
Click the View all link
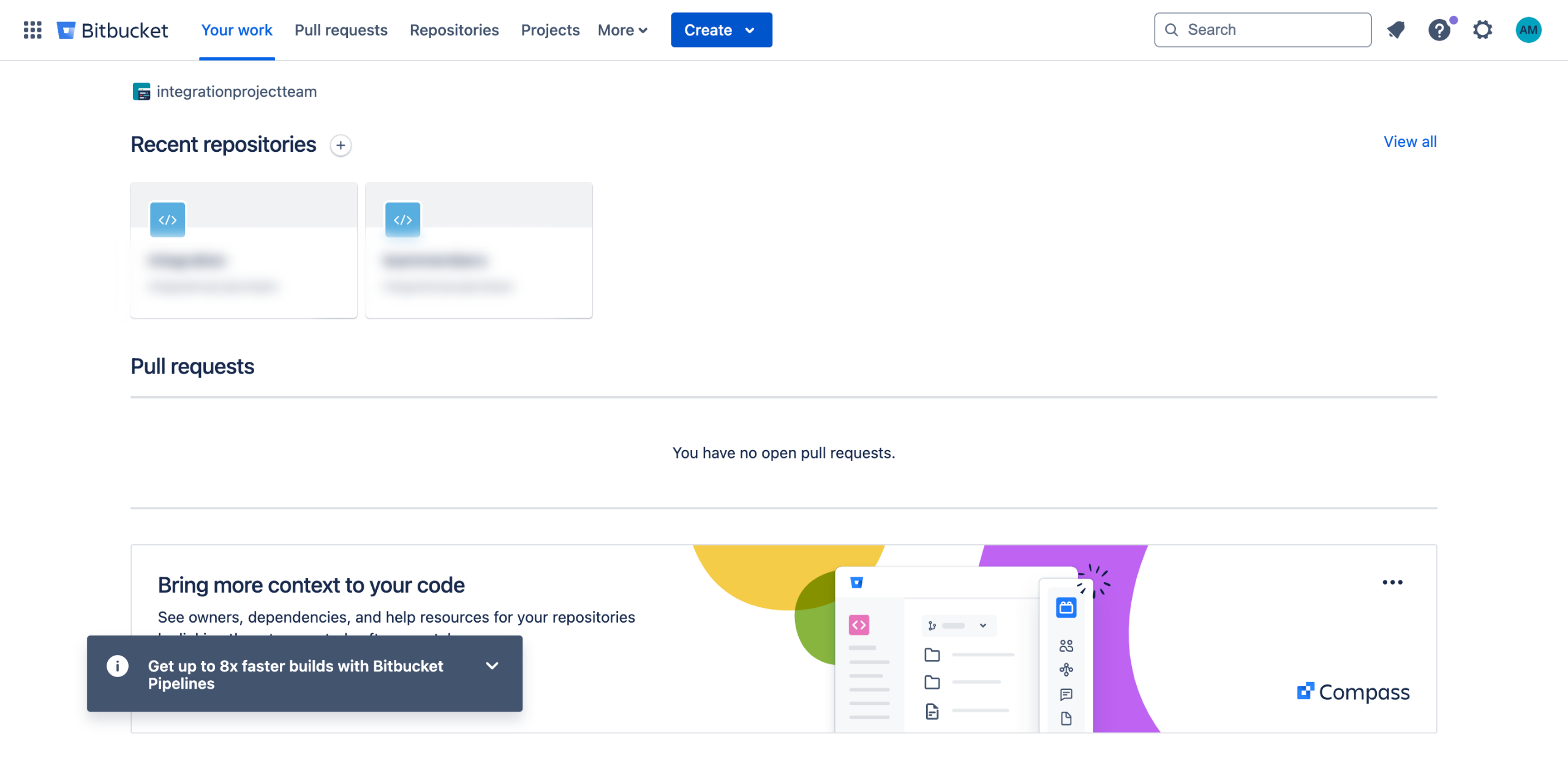pos(1409,141)
